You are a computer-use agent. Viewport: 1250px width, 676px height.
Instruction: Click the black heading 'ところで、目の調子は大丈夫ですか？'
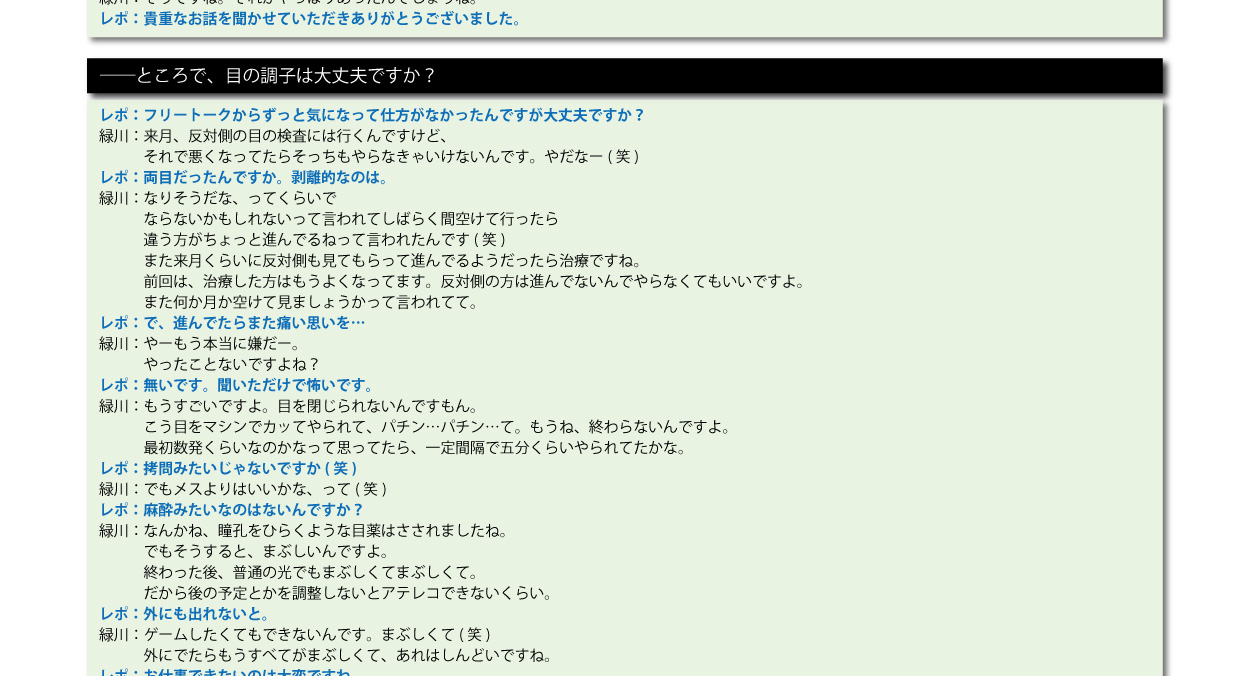click(268, 76)
